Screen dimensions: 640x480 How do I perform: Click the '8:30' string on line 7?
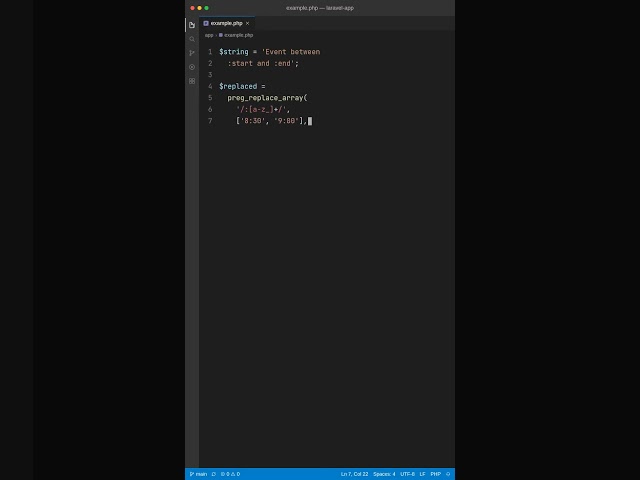pyautogui.click(x=253, y=121)
